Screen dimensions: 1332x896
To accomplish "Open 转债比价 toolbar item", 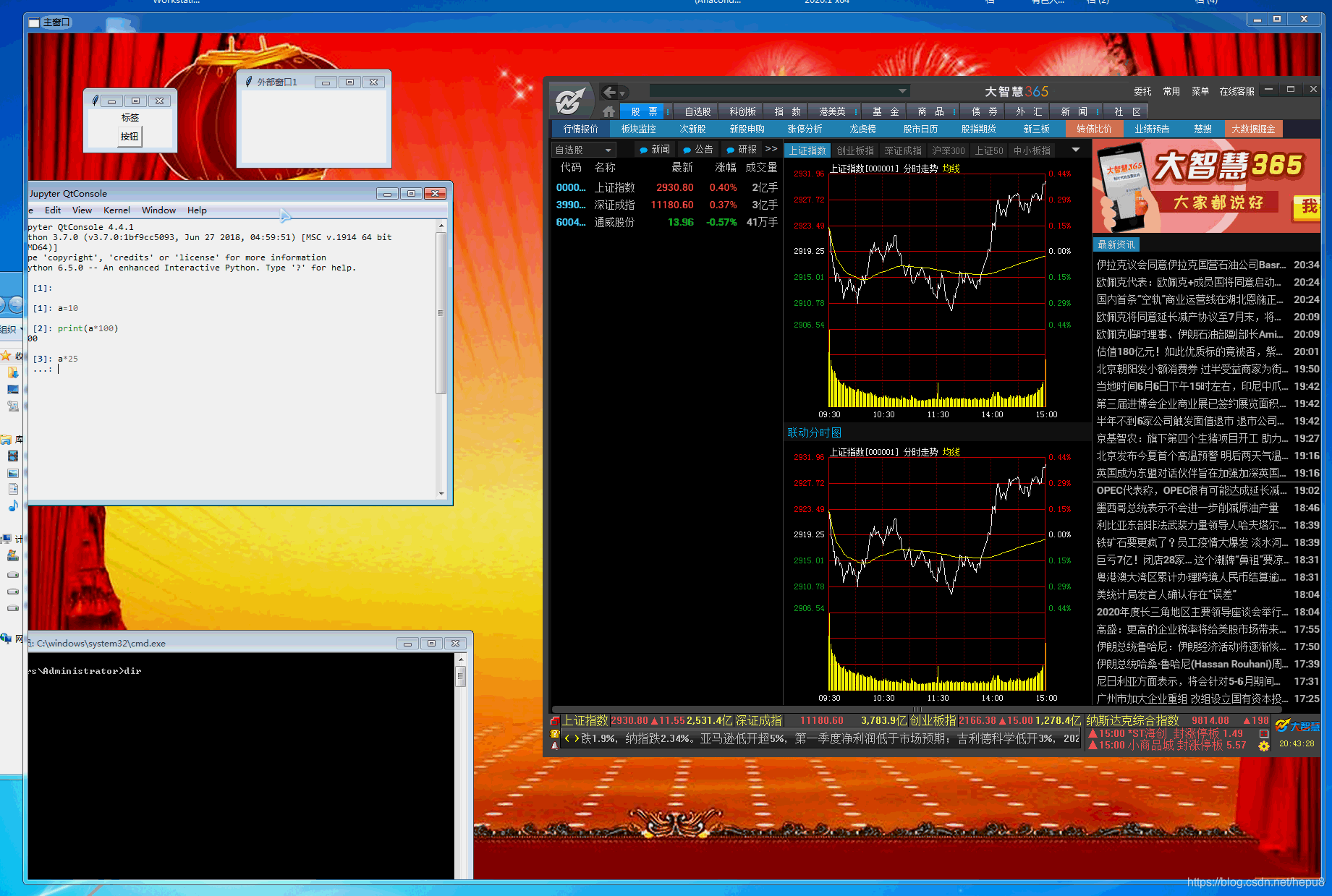I will (x=1094, y=129).
